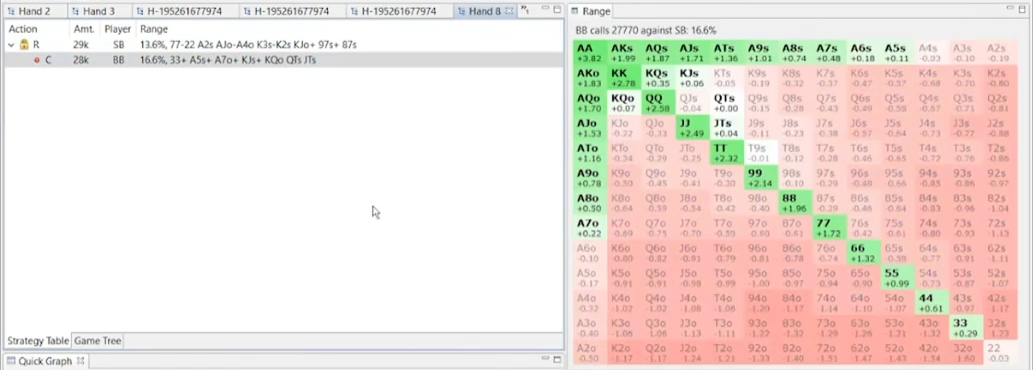The image size is (1033, 370).
Task: Select the 33 cell showing +0.29
Action: (966, 328)
